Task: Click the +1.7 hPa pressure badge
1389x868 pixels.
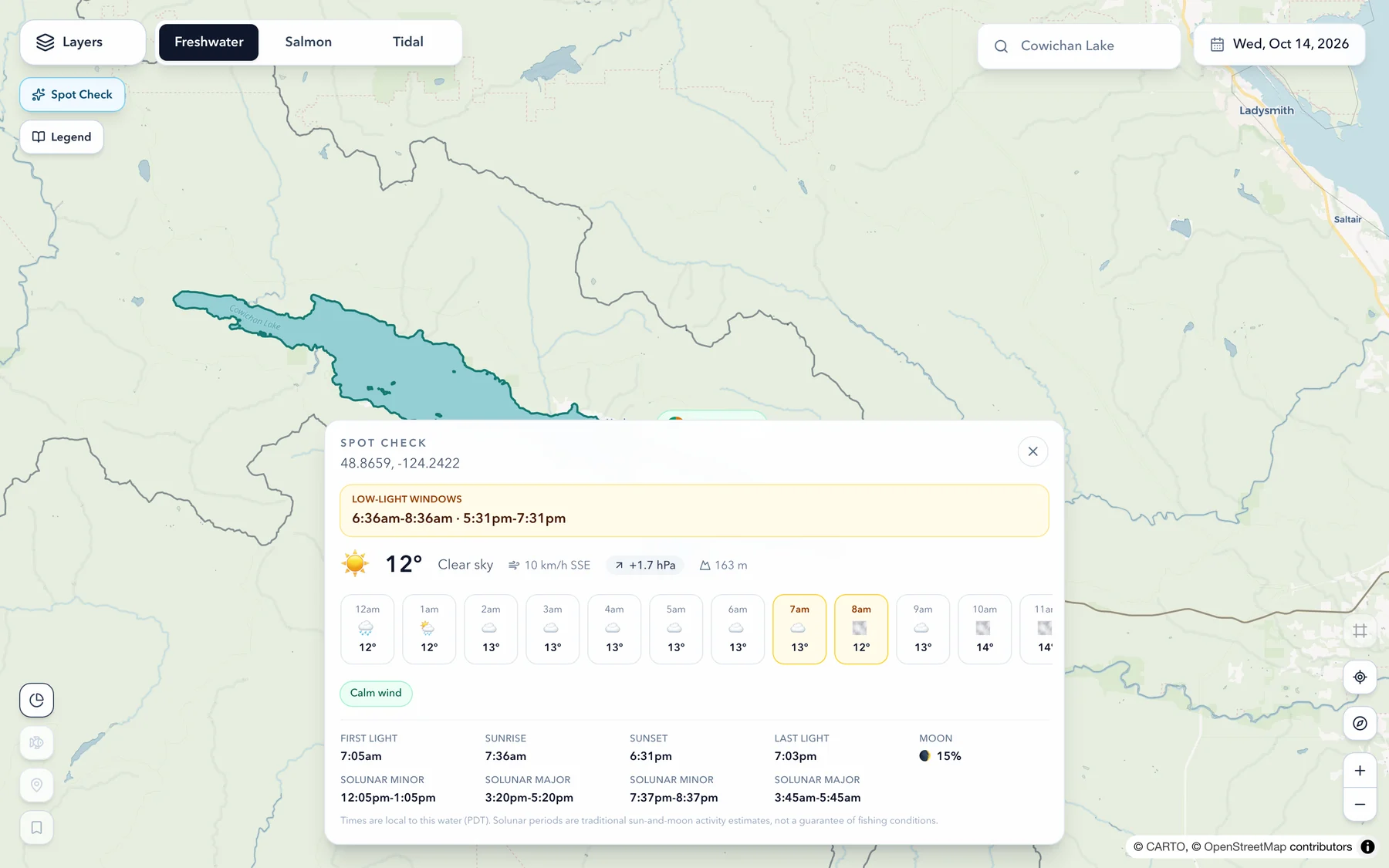Action: pos(645,566)
